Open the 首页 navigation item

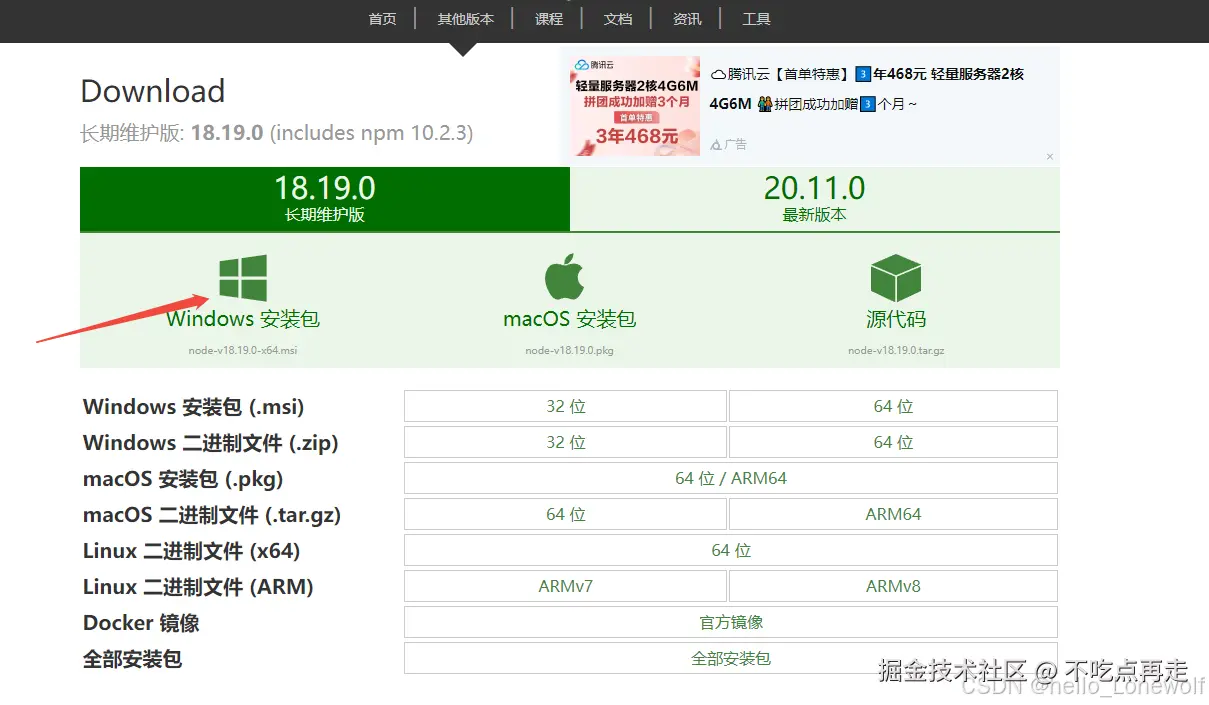[383, 19]
